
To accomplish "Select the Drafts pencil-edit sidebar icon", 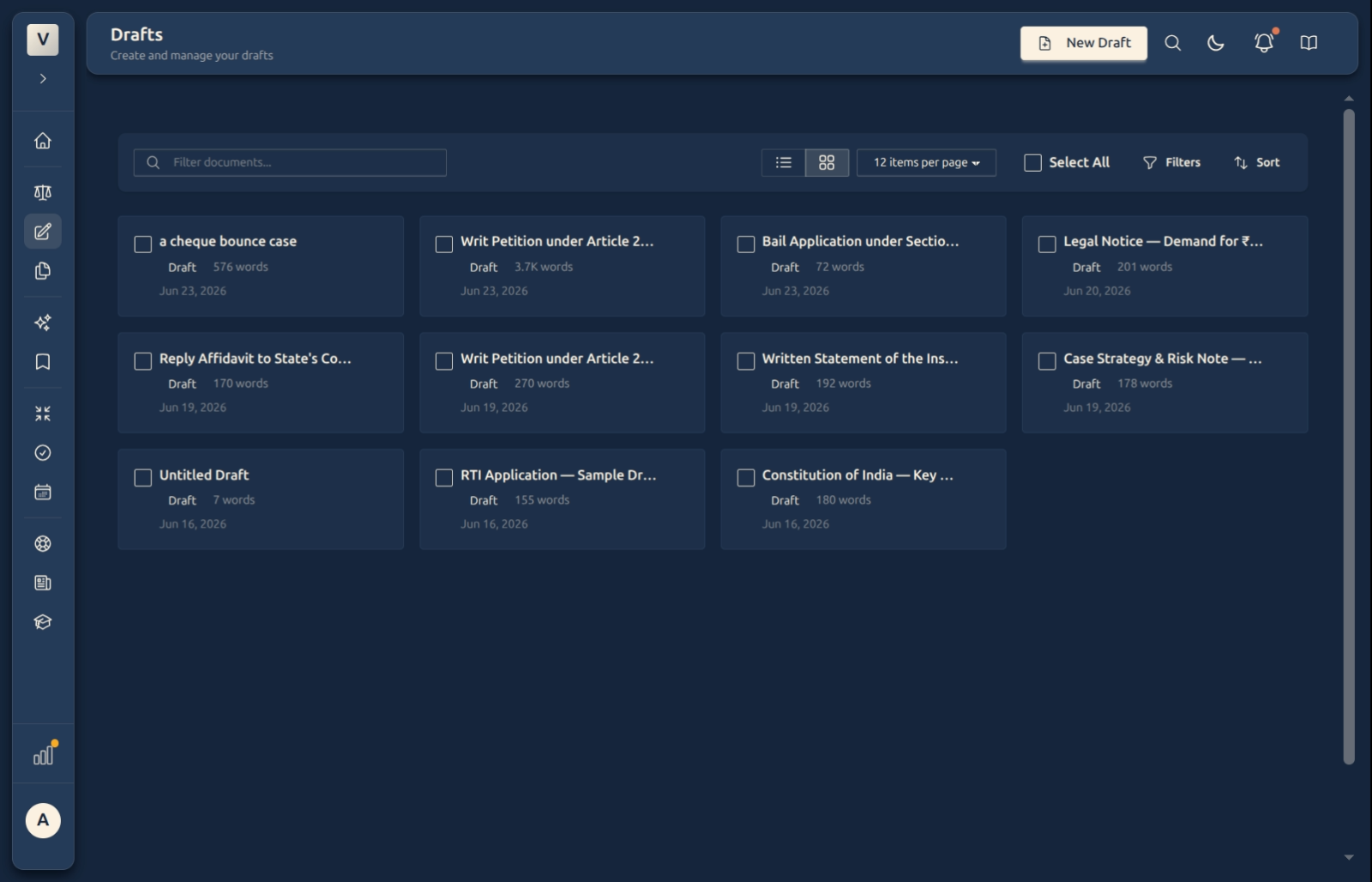I will coord(43,232).
